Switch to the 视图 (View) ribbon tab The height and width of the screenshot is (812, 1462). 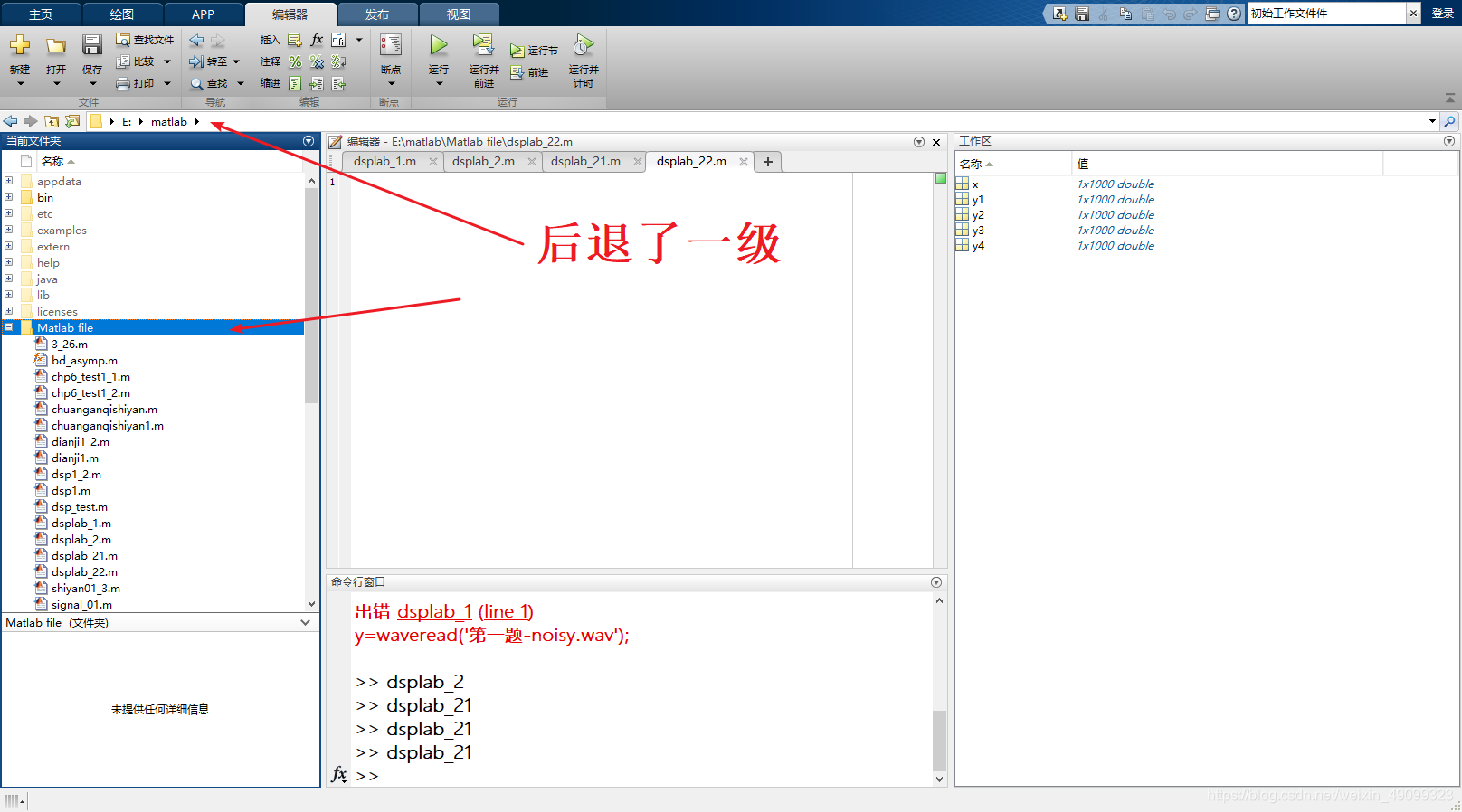pos(459,14)
